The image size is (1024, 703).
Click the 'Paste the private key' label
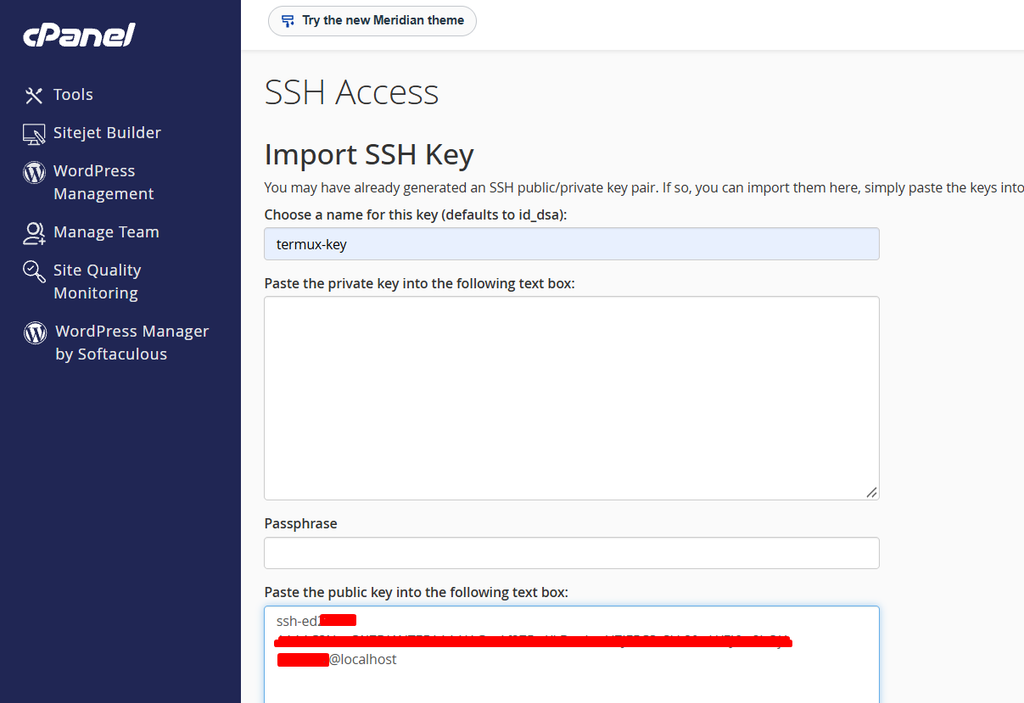pyautogui.click(x=419, y=284)
